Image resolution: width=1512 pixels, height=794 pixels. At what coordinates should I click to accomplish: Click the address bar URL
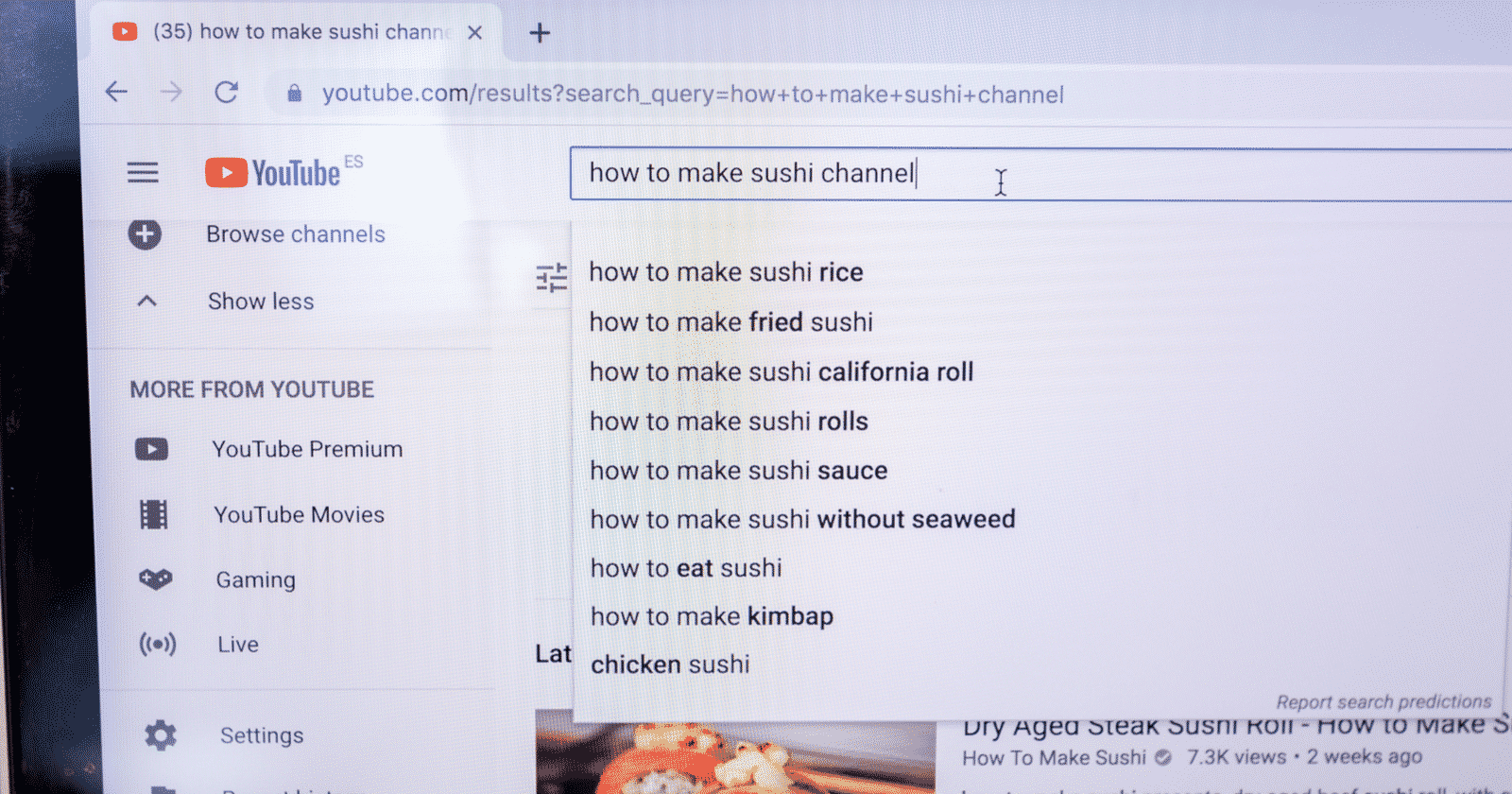693,94
